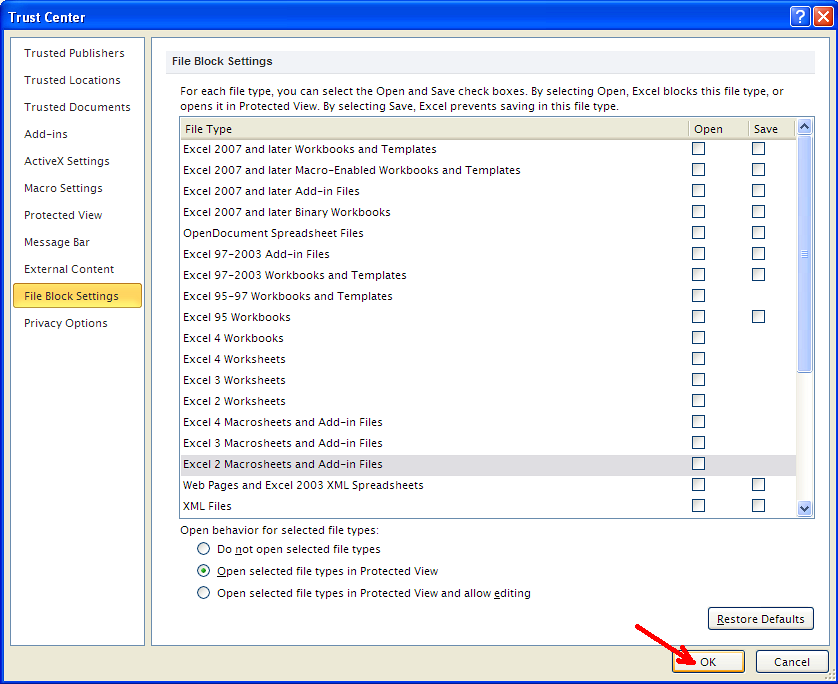This screenshot has width=838, height=684.
Task: Select the OpenDocument Spreadsheet Files row text
Action: click(x=273, y=233)
